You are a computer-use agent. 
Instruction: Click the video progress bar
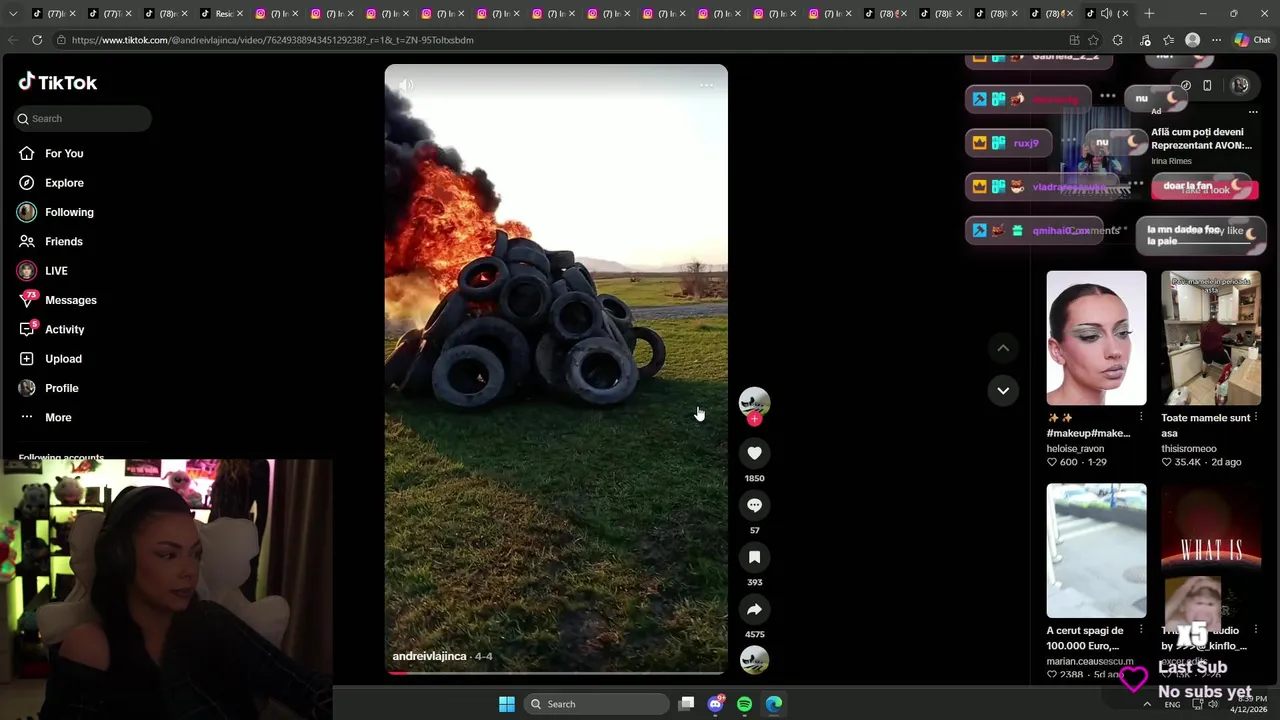[556, 672]
